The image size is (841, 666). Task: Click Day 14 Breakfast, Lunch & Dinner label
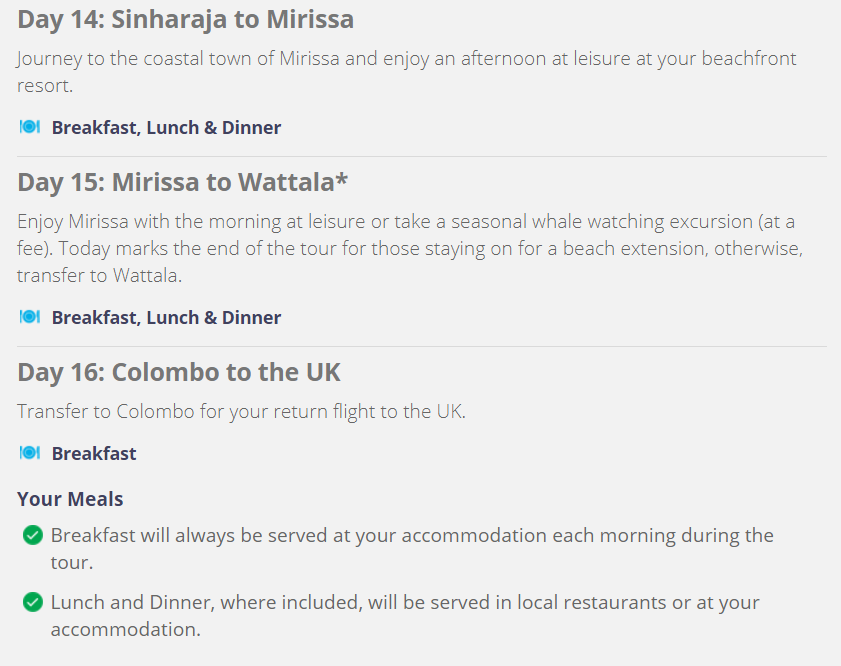[166, 128]
